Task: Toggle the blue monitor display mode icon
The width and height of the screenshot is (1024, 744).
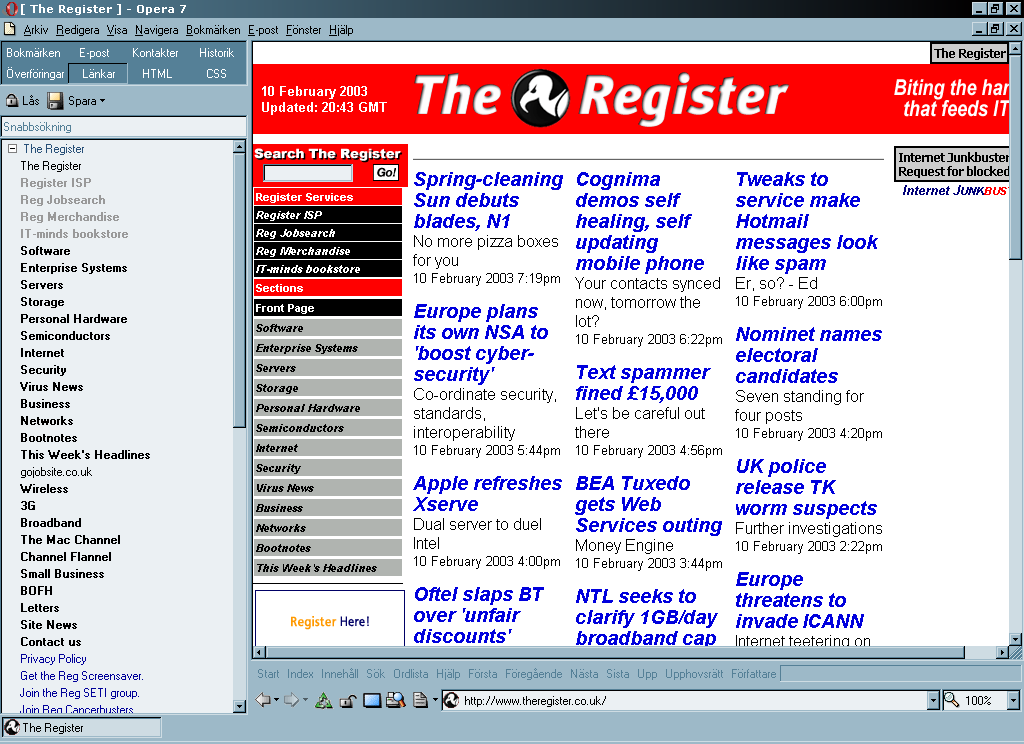Action: coord(372,700)
